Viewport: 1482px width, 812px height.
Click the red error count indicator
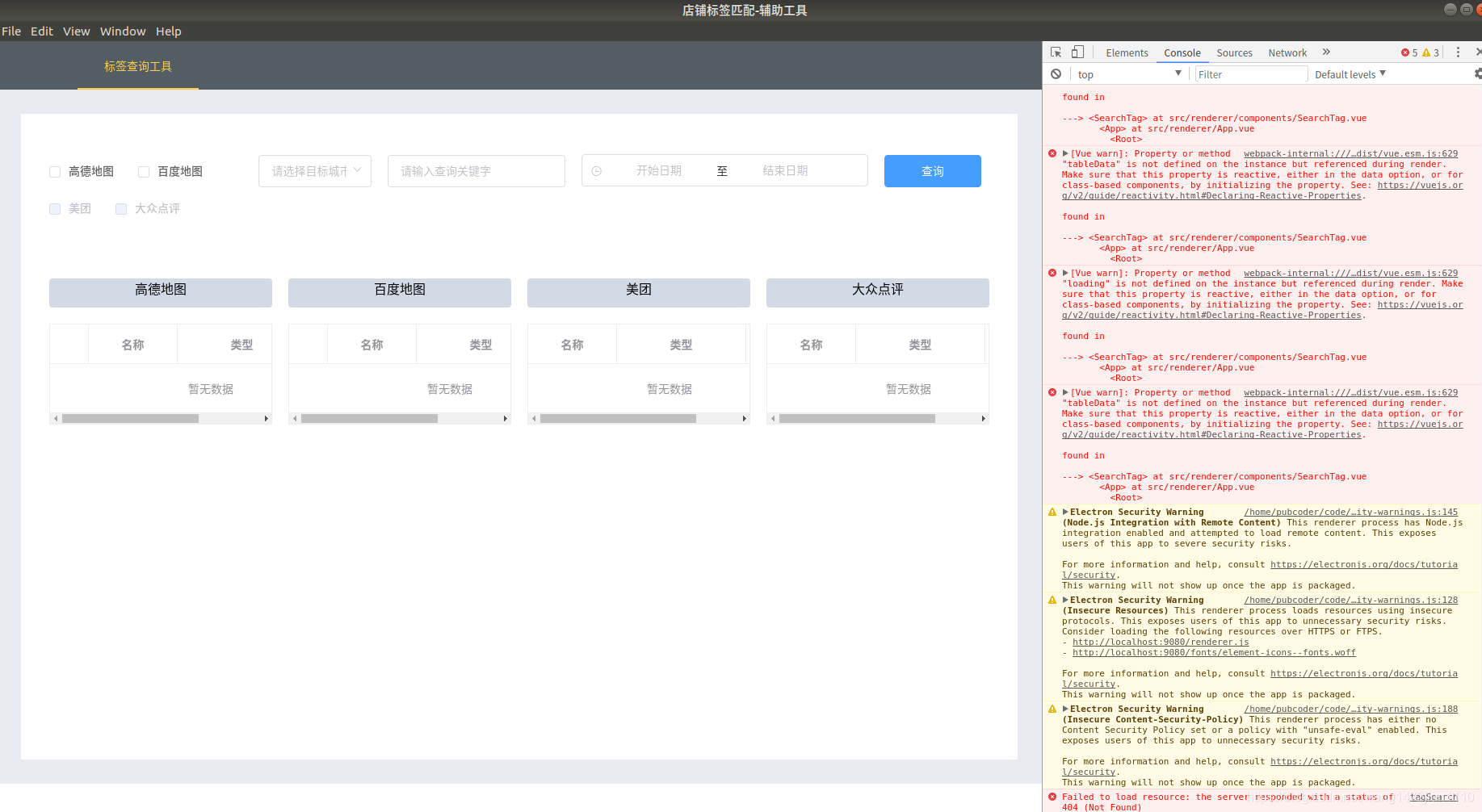tap(1409, 52)
